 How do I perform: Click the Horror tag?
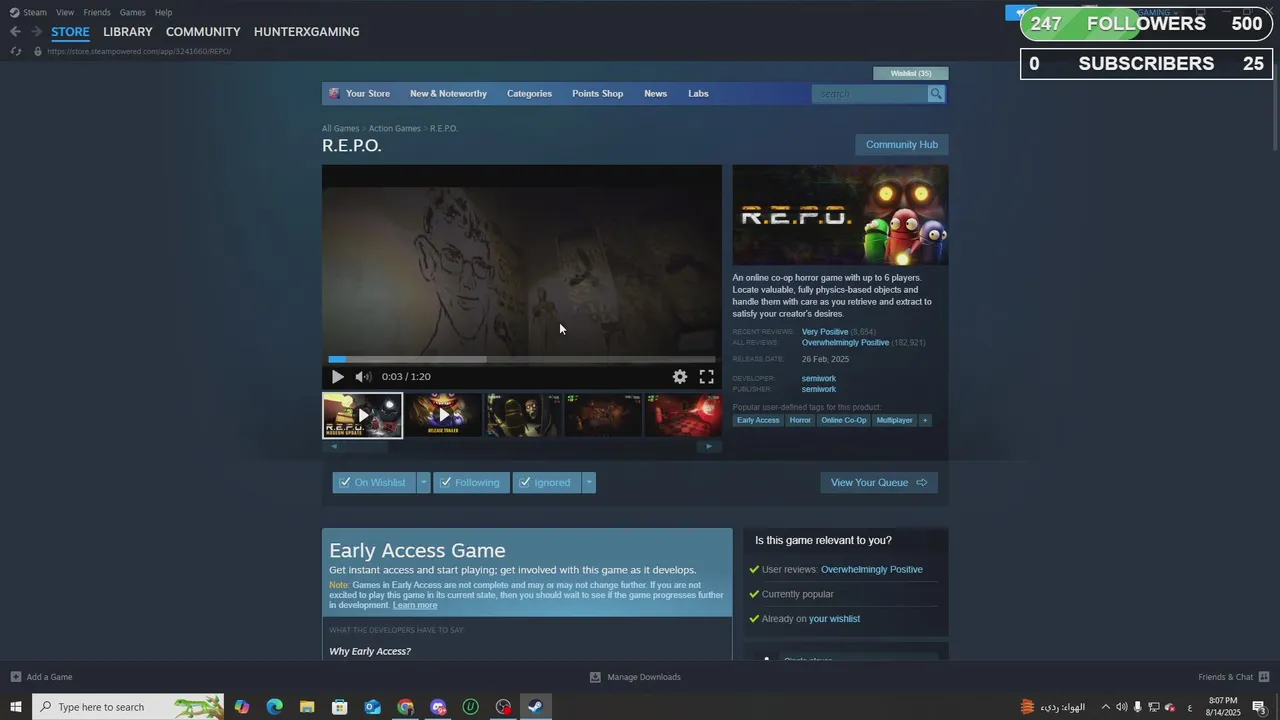click(800, 420)
